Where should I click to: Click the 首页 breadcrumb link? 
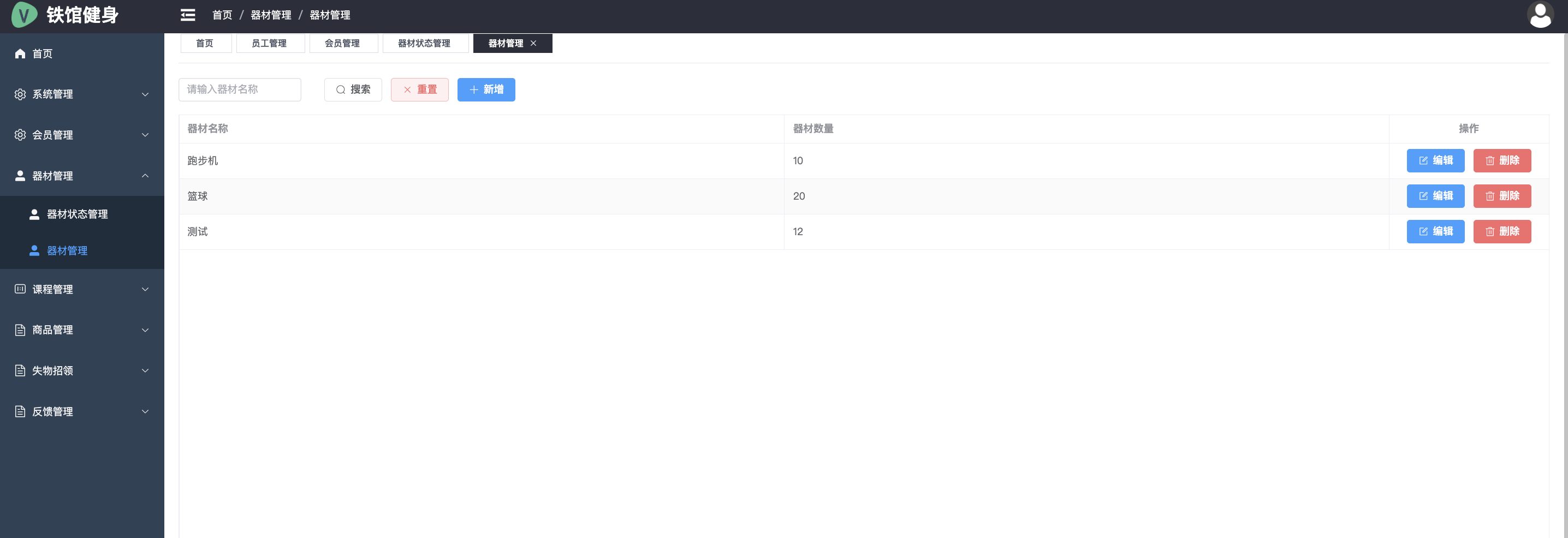(x=222, y=15)
